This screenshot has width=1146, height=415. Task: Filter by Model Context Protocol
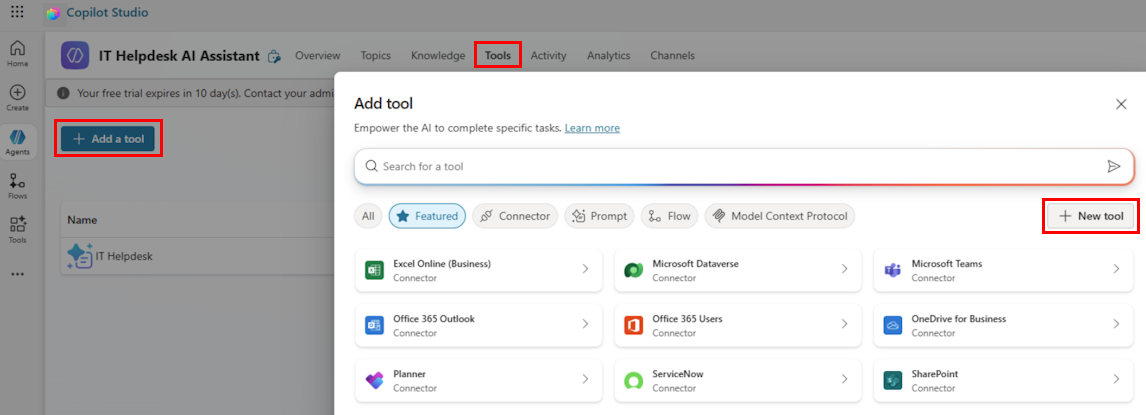[x=780, y=216]
